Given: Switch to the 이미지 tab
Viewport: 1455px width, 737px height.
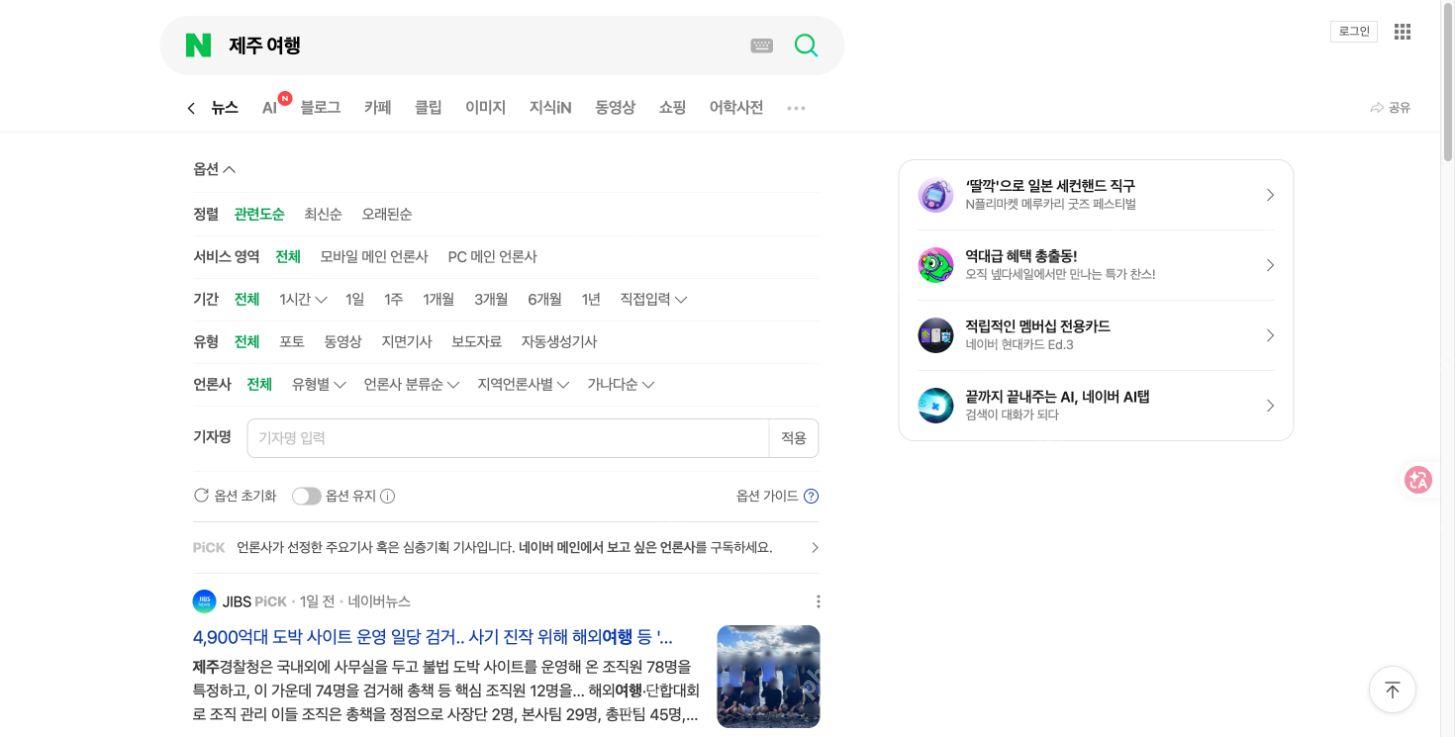Looking at the screenshot, I should 485,107.
